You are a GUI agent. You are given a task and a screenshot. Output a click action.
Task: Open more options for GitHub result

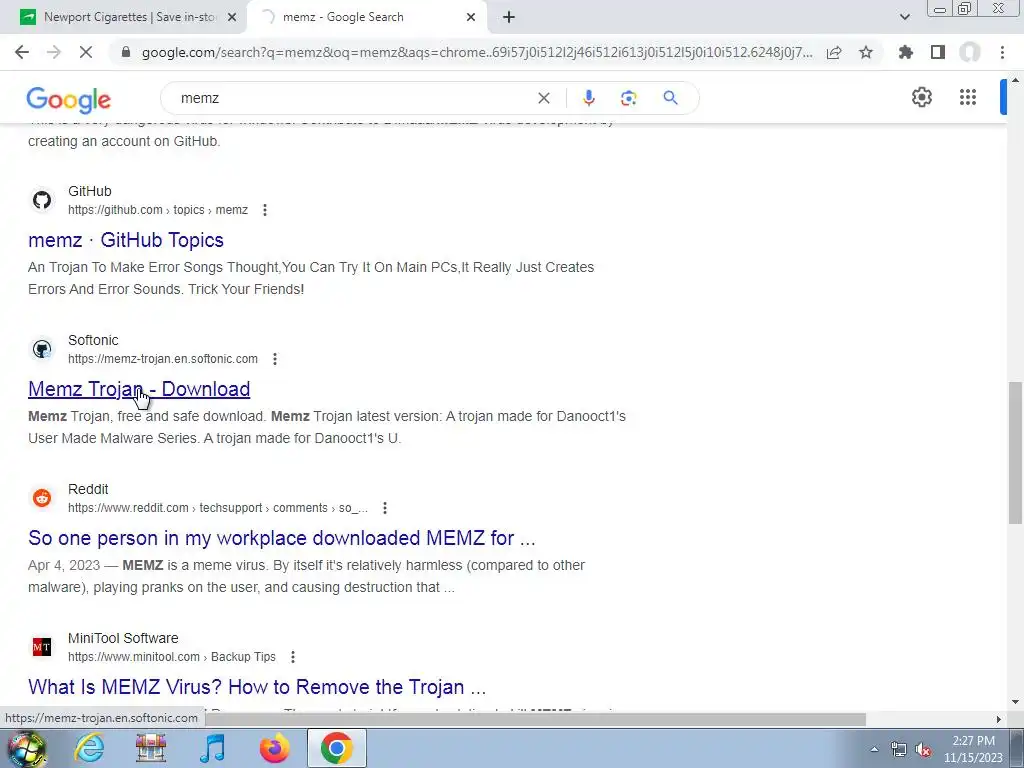tap(264, 210)
